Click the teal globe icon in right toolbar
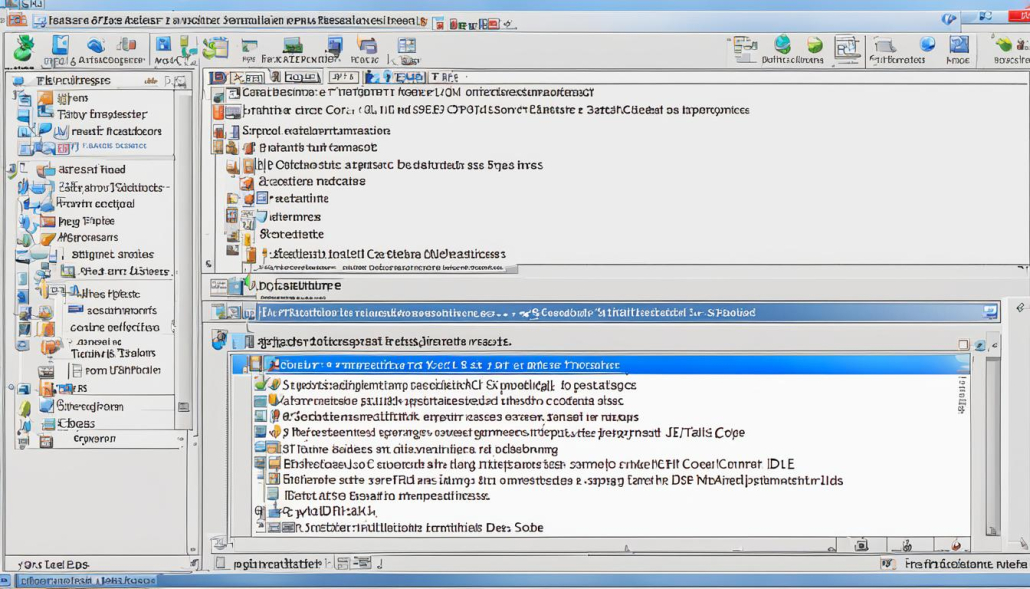 pyautogui.click(x=782, y=45)
